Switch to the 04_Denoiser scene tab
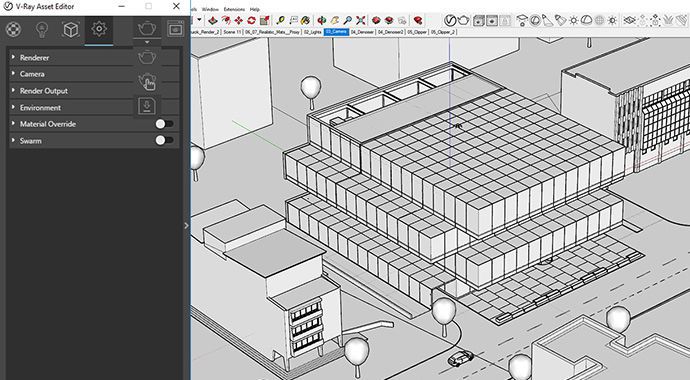Screen dimensions: 690x380 pyautogui.click(x=362, y=32)
